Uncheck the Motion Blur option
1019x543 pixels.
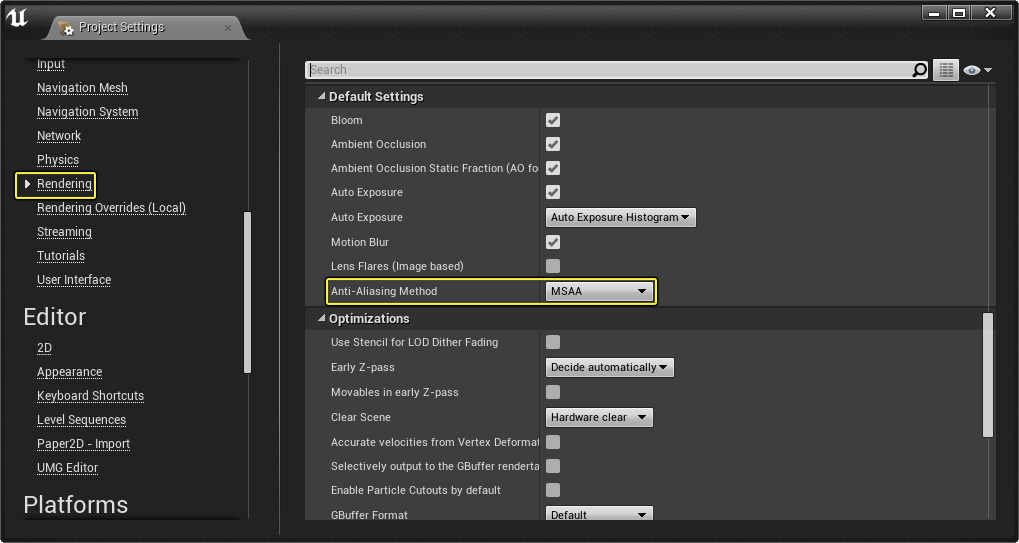pos(553,242)
